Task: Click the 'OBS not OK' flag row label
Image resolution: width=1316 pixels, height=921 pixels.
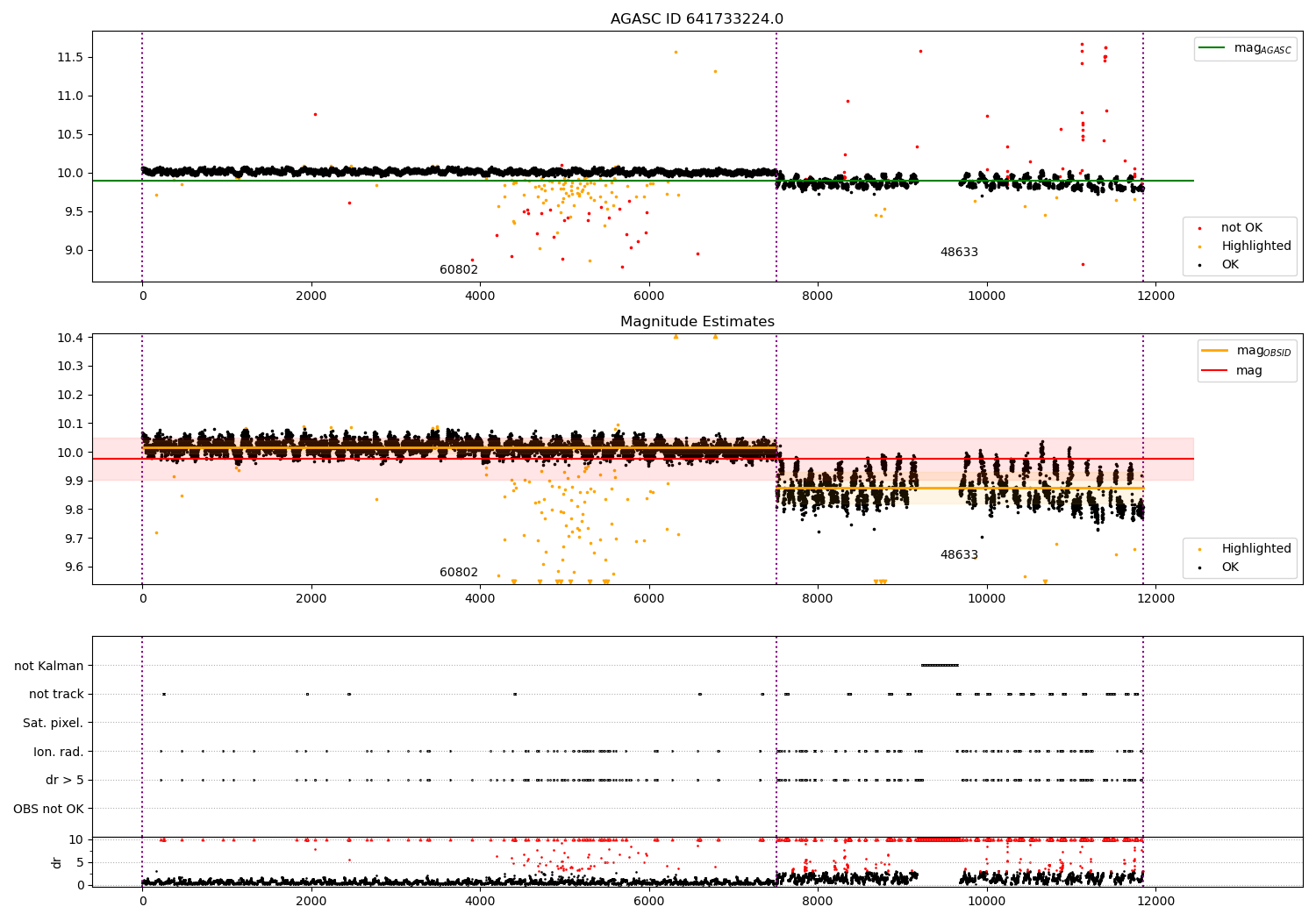Action: (49, 810)
